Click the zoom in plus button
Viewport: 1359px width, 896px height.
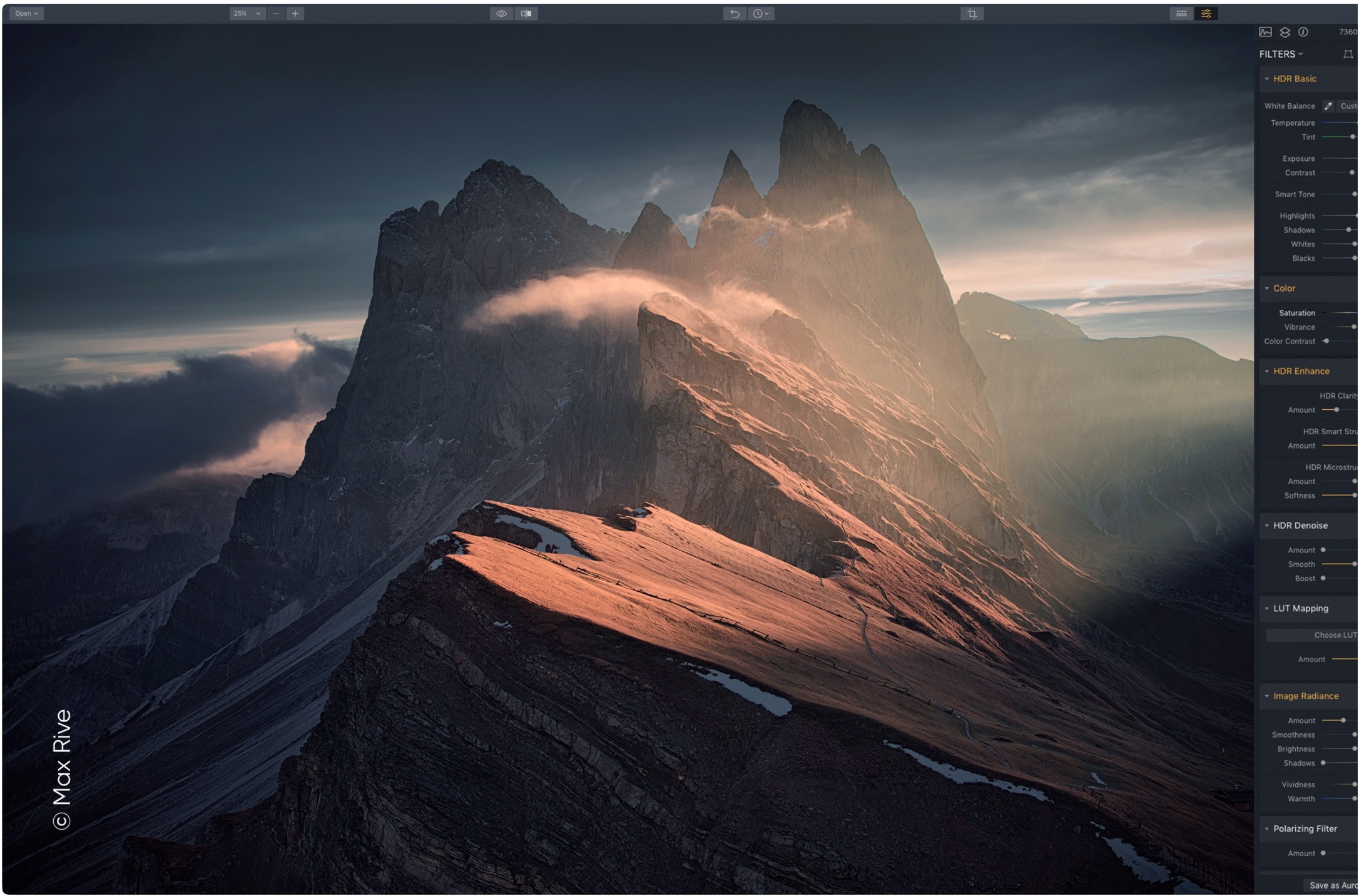pos(295,13)
